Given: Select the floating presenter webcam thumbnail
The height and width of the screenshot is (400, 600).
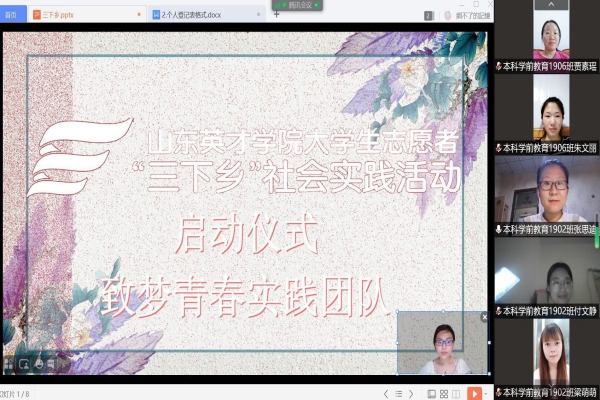Looking at the screenshot, I should tap(442, 343).
